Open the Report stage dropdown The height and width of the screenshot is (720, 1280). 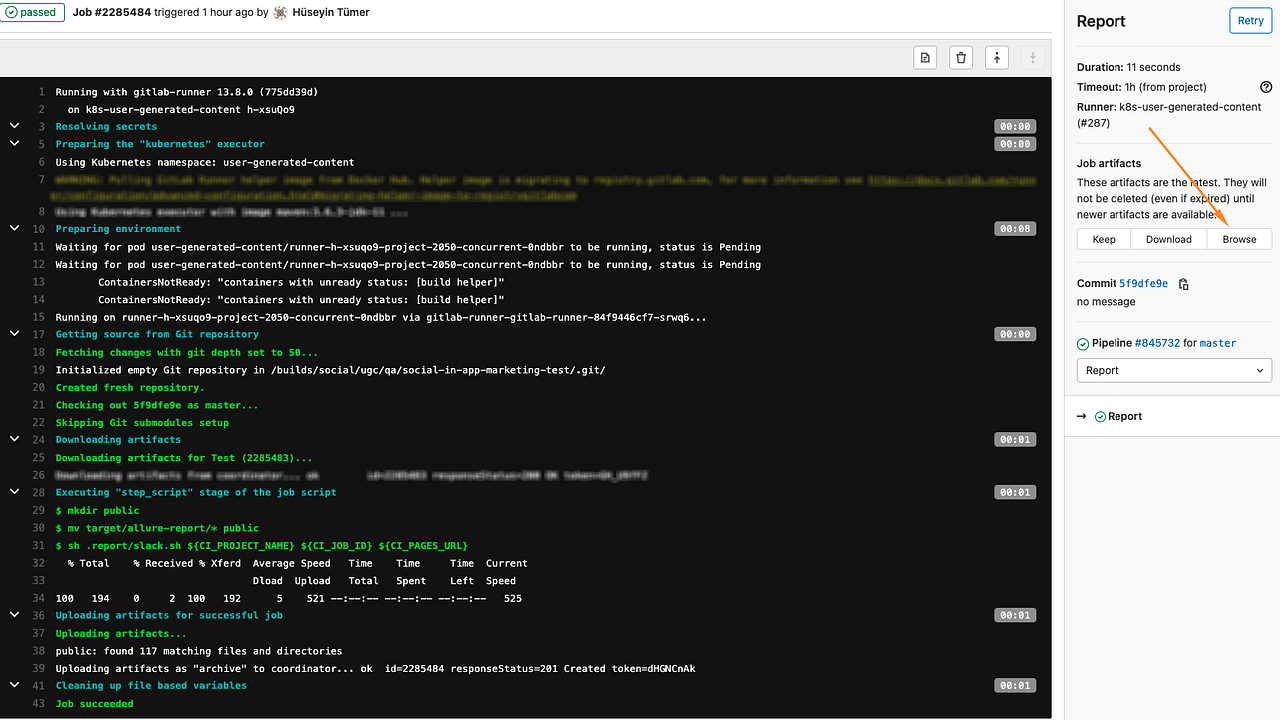1174,370
